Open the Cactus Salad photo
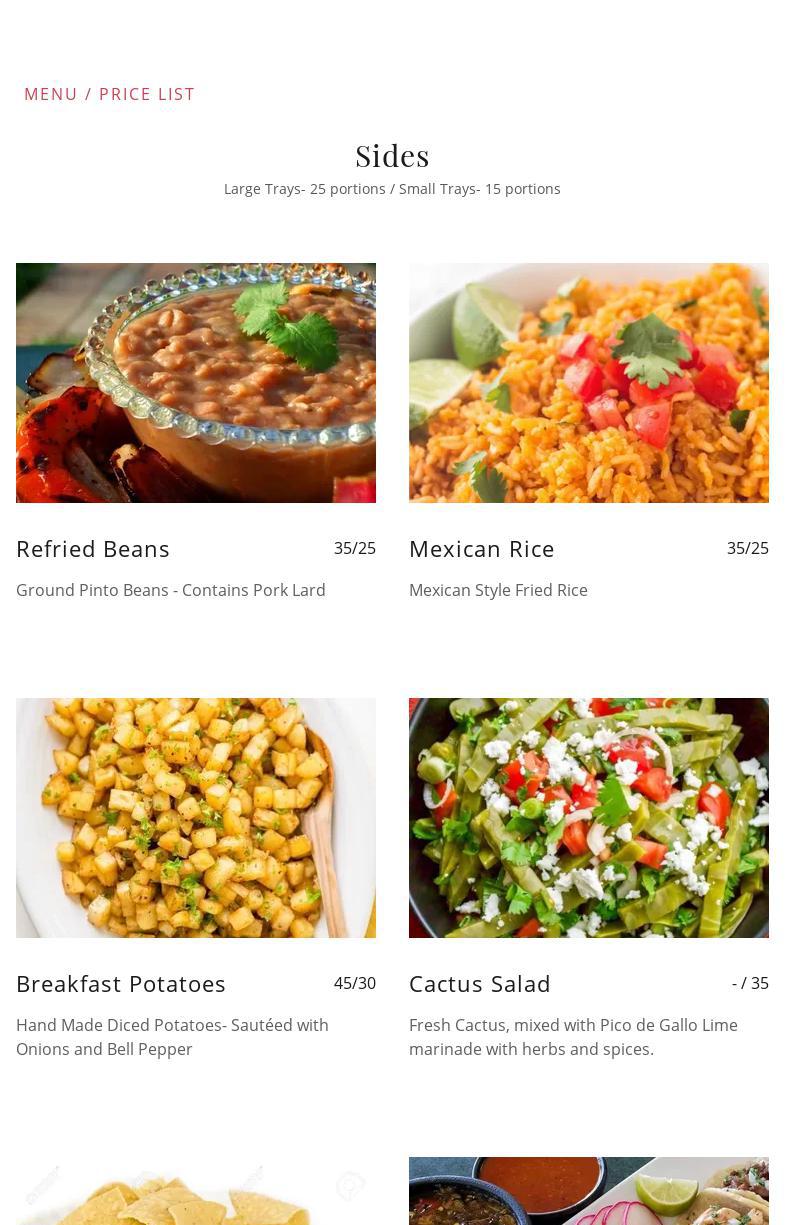The width and height of the screenshot is (785, 1225). [x=589, y=818]
